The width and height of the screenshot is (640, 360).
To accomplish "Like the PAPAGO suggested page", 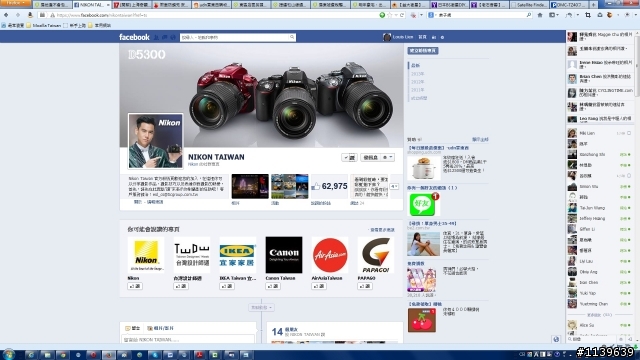I will (365, 287).
